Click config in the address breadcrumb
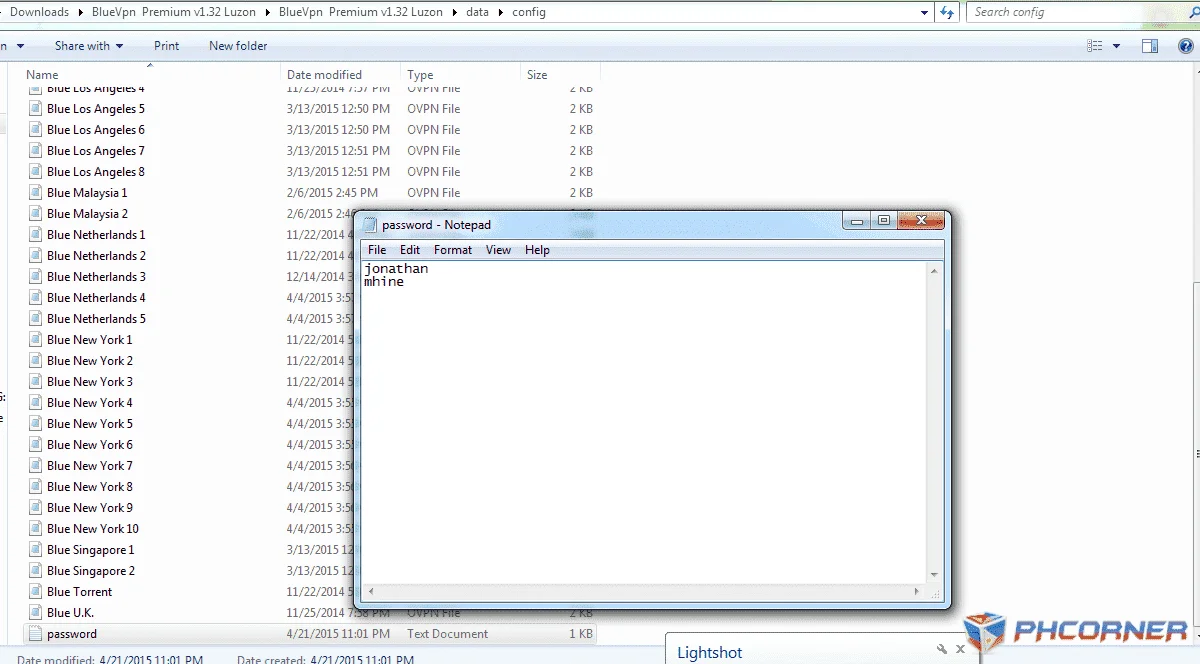1200x664 pixels. coord(529,12)
